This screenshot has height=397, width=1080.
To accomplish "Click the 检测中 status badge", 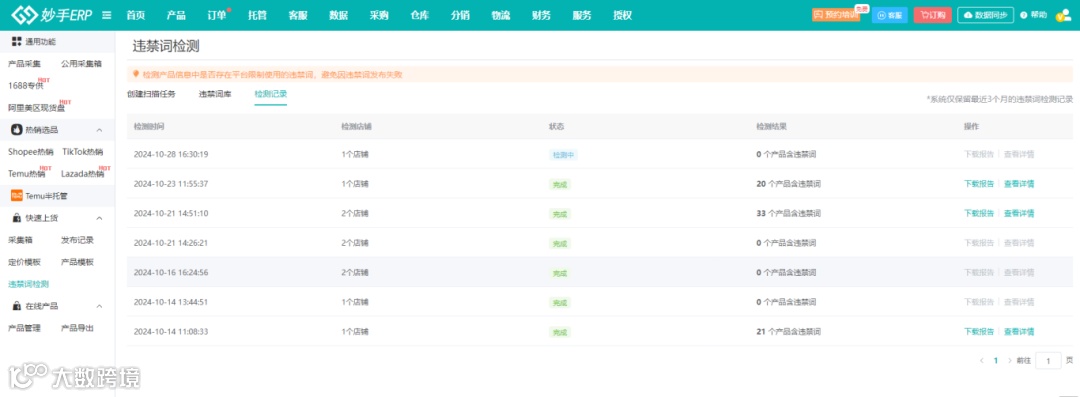I will 563,155.
